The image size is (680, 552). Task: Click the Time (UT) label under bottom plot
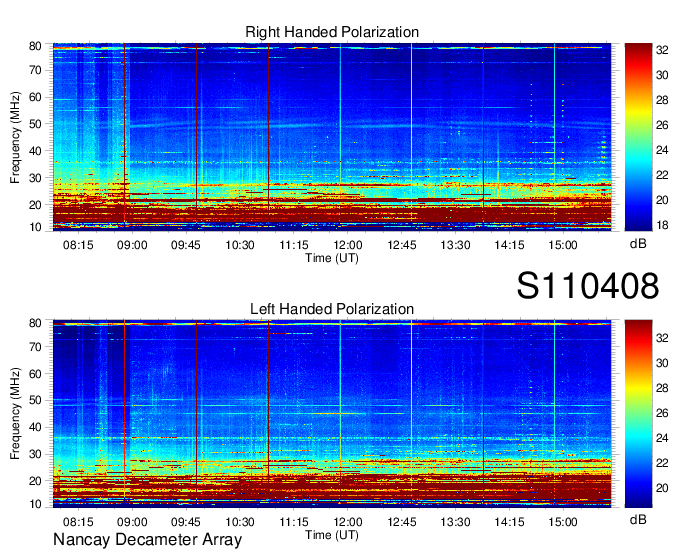pyautogui.click(x=332, y=535)
